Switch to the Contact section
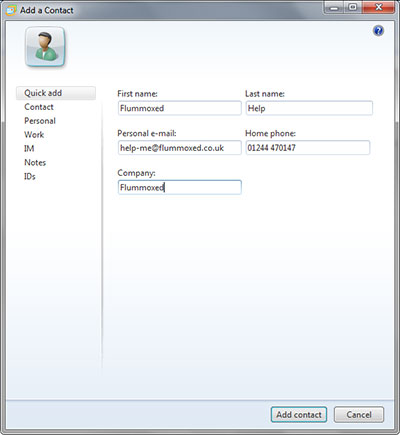Image resolution: width=400 pixels, height=435 pixels. click(x=39, y=107)
